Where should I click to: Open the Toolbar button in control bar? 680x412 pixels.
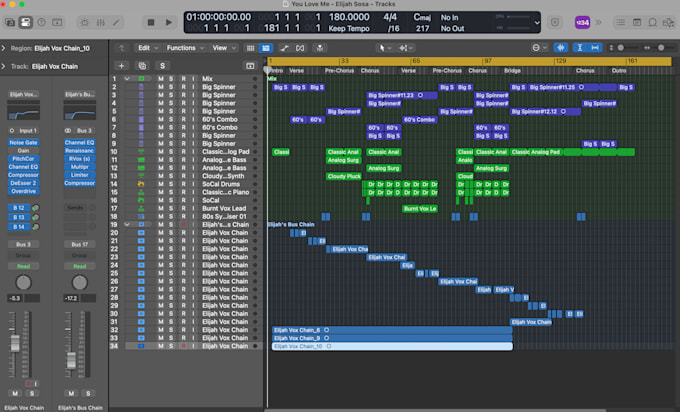[57, 22]
